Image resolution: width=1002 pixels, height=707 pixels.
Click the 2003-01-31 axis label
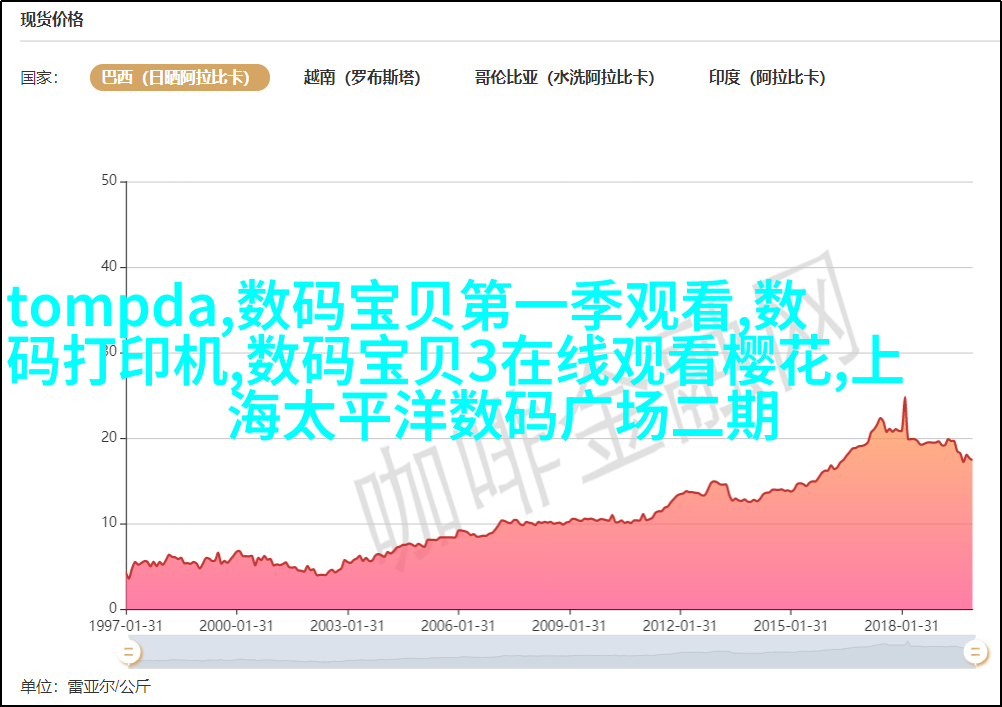pyautogui.click(x=347, y=626)
